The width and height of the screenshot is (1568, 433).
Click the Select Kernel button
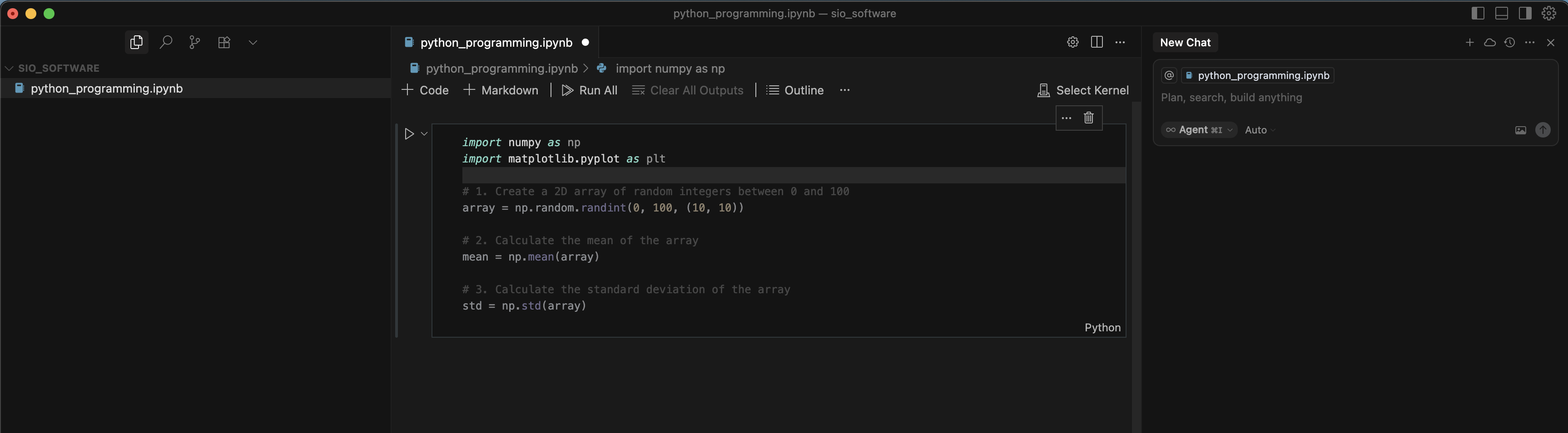(1083, 91)
